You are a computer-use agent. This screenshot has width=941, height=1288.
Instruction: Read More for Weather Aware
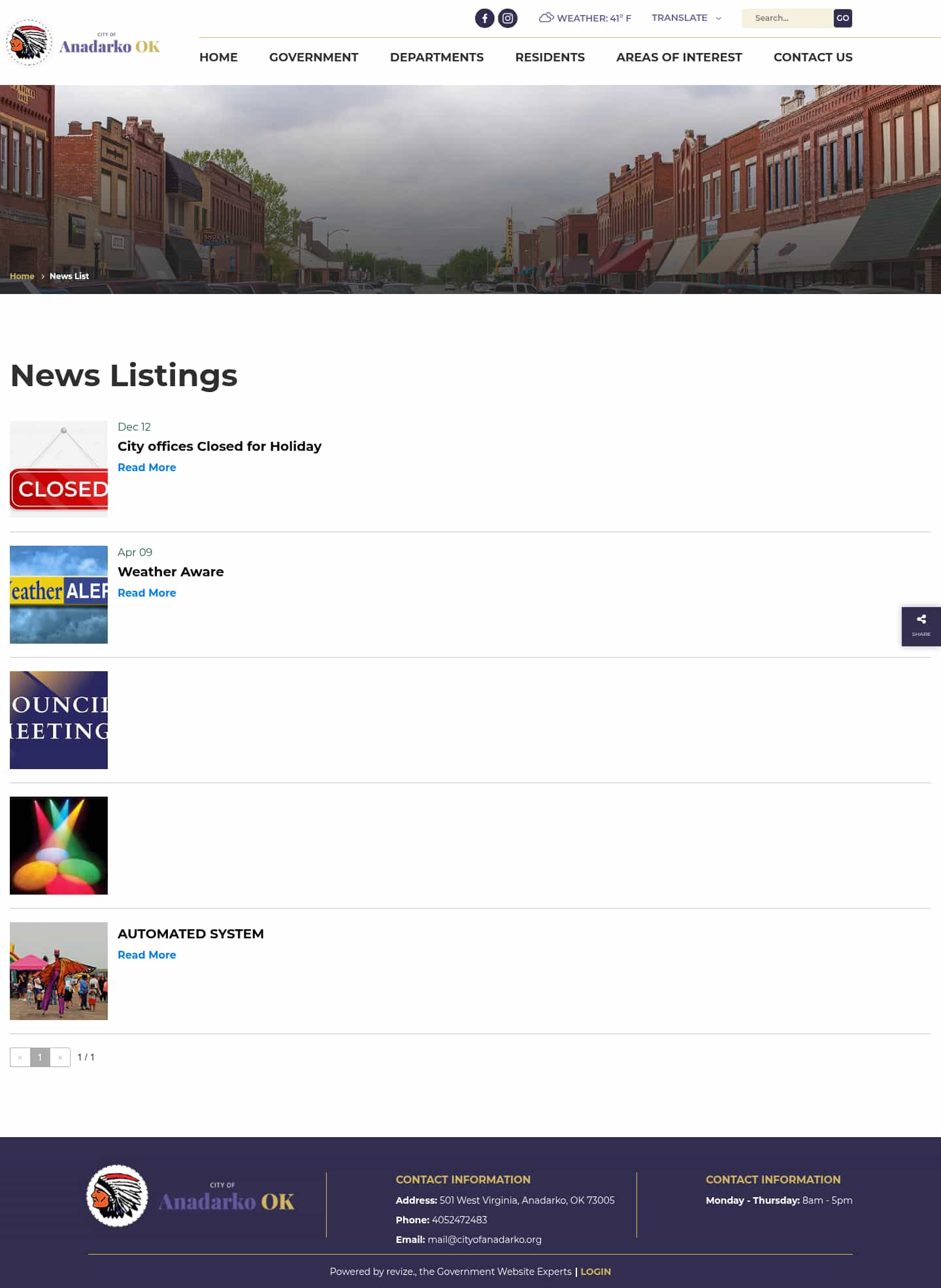click(147, 593)
